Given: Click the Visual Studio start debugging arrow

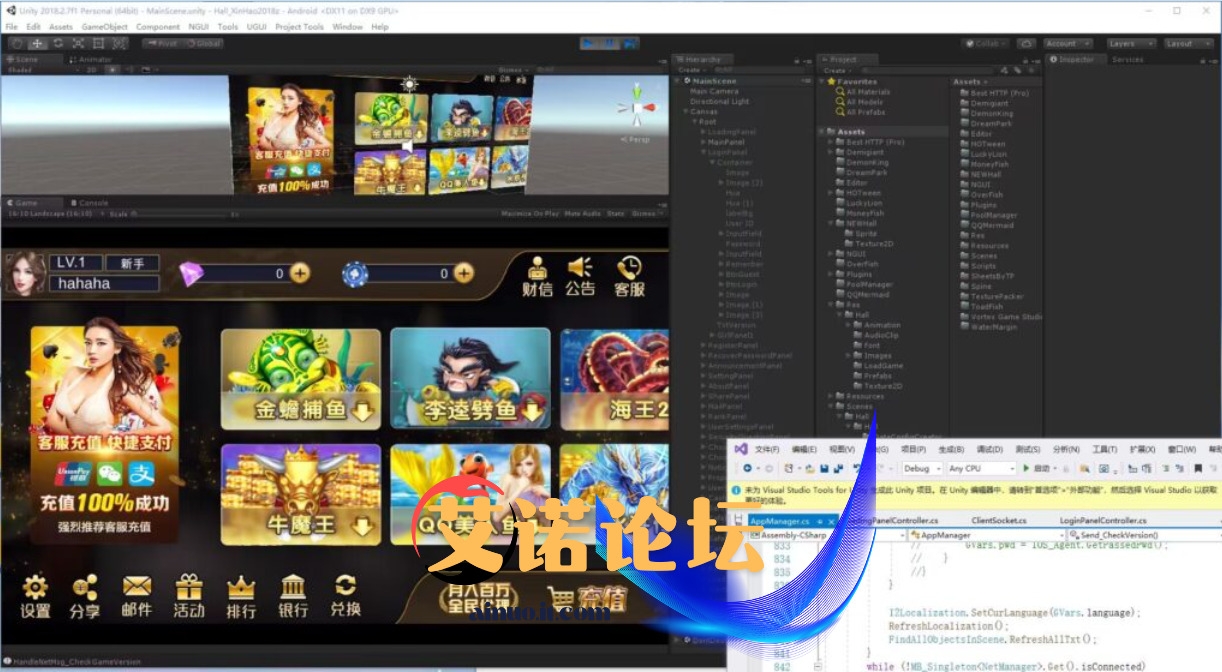Looking at the screenshot, I should (x=1027, y=468).
